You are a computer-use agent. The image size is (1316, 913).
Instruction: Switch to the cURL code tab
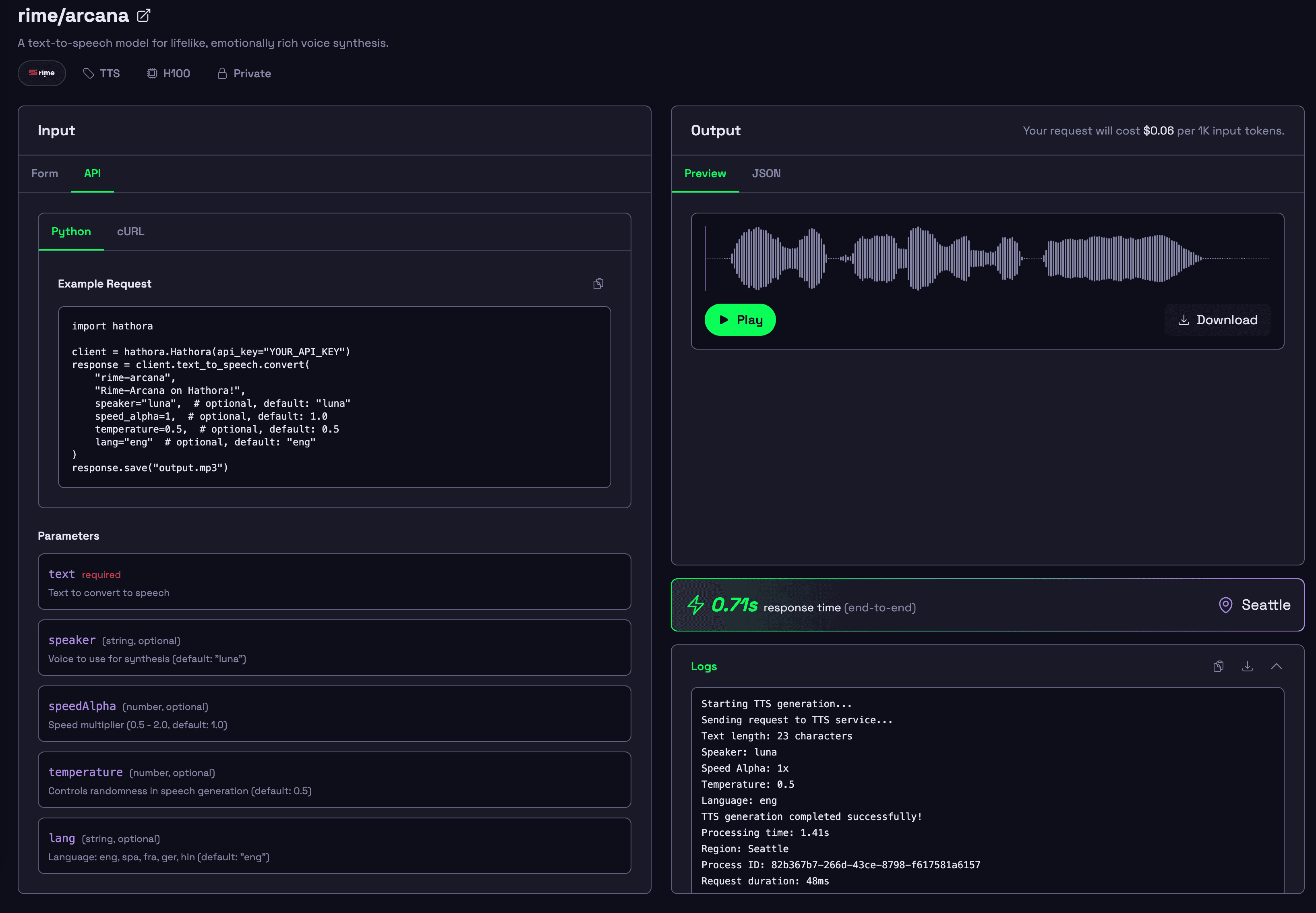[130, 232]
